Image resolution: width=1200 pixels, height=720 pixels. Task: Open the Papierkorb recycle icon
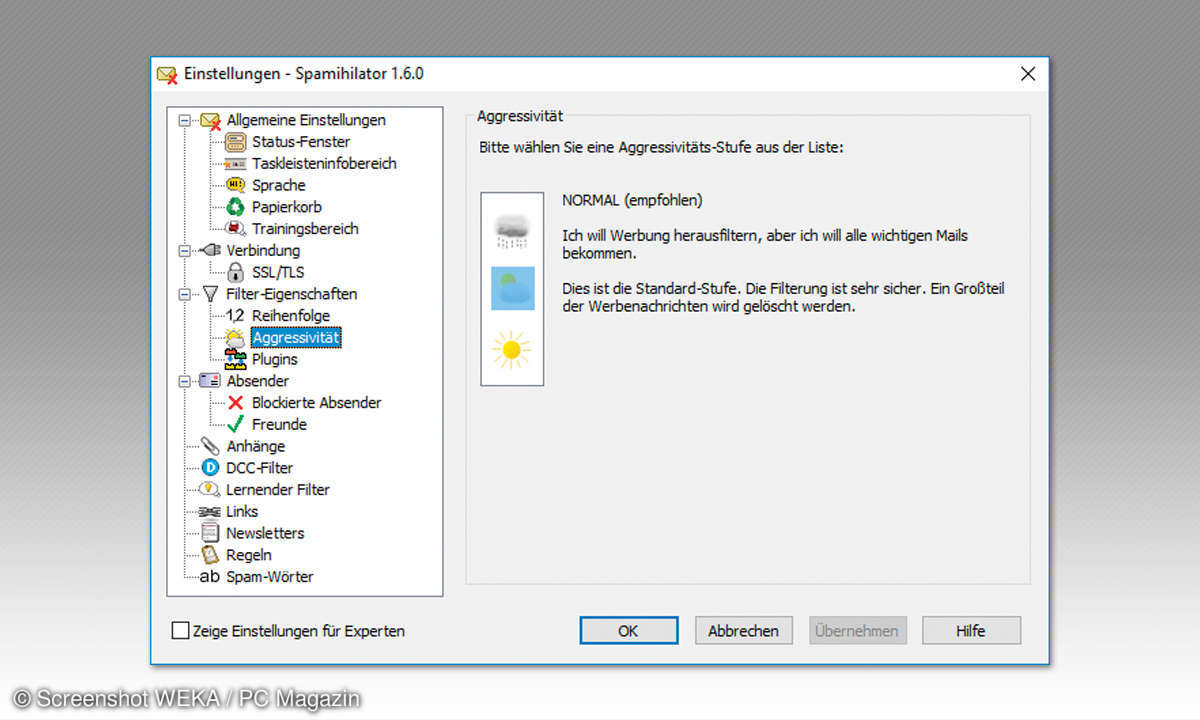coord(235,207)
